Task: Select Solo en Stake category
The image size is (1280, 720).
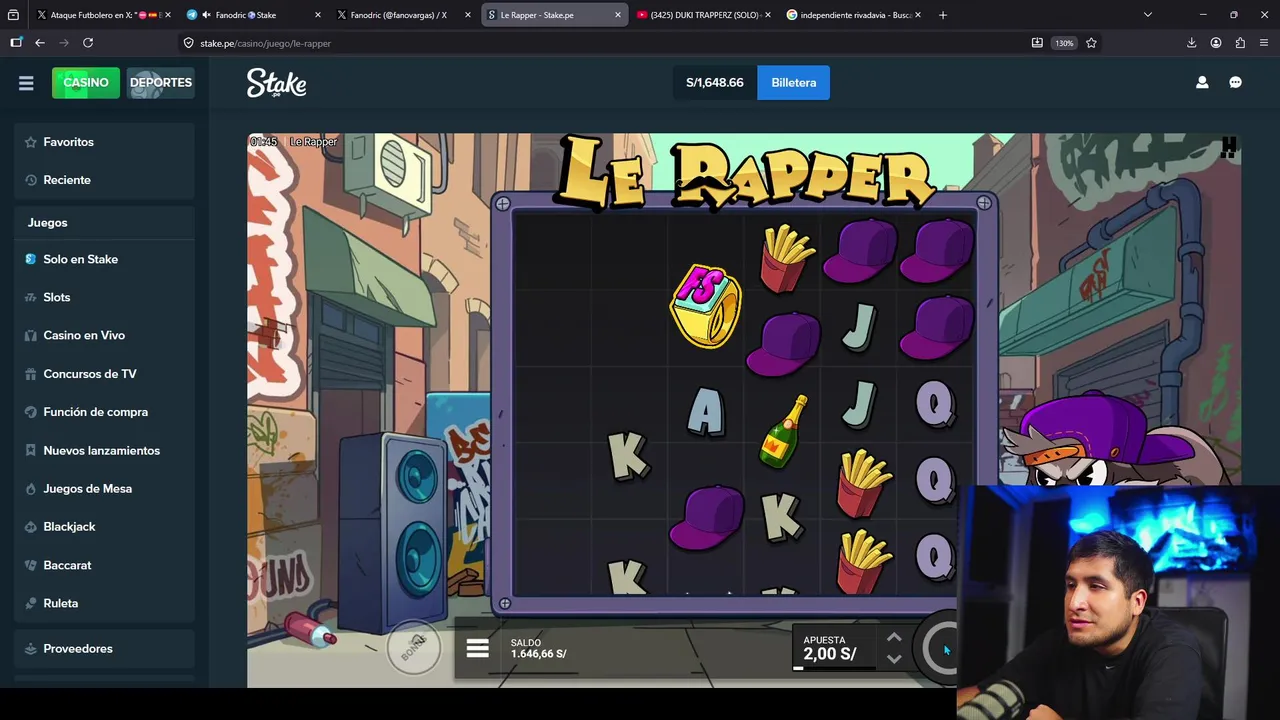Action: (104, 259)
